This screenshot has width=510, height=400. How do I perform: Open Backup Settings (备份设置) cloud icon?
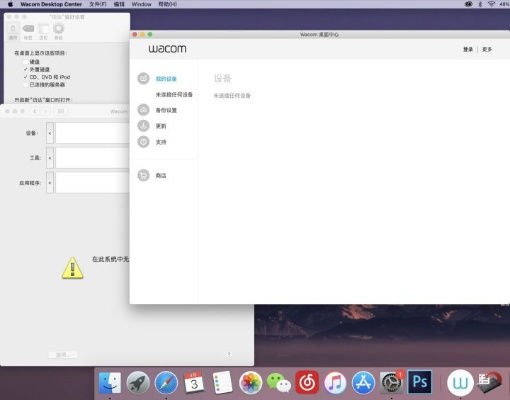[143, 110]
